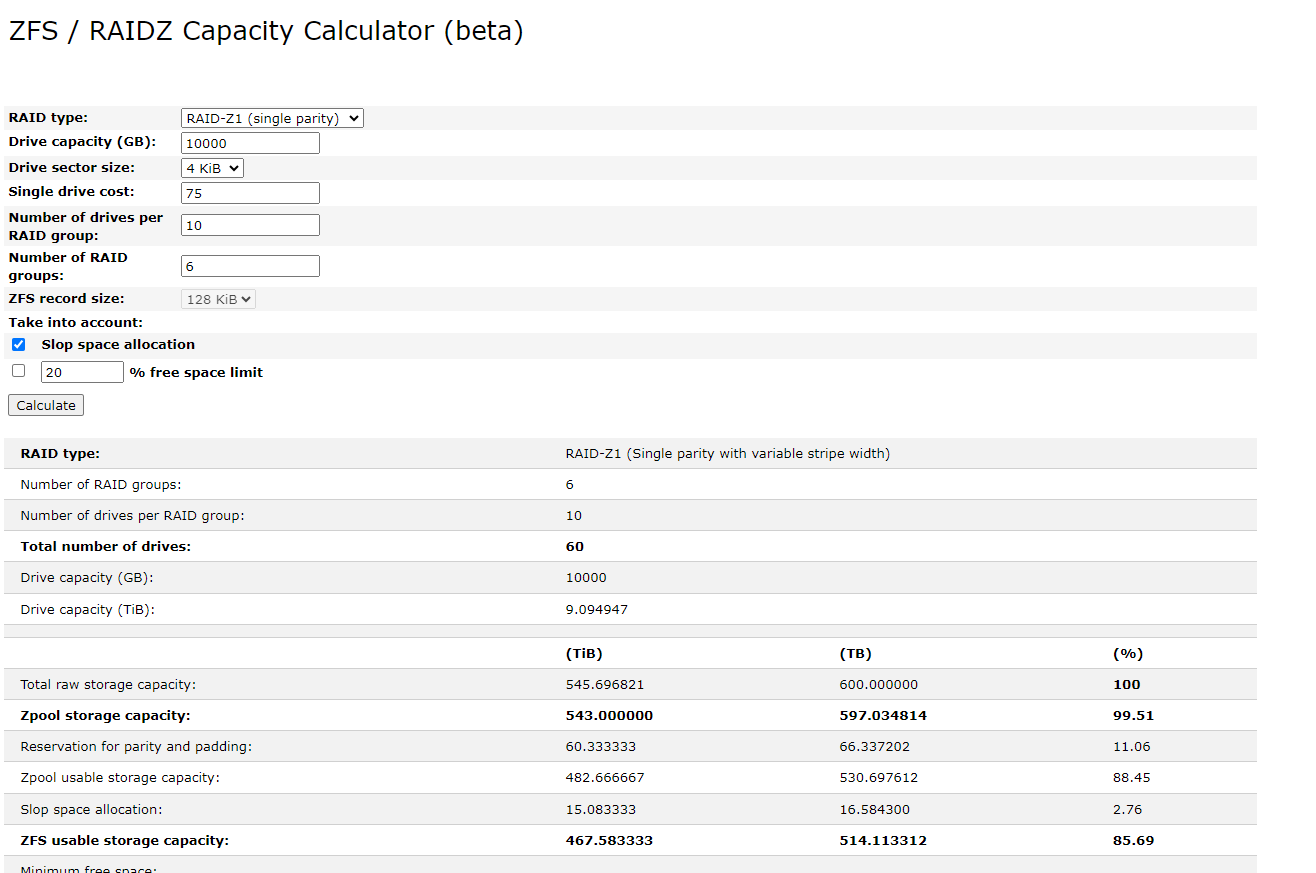Click ZFS usable storage value 467.583333
Image resolution: width=1316 pixels, height=873 pixels.
pyautogui.click(x=609, y=841)
